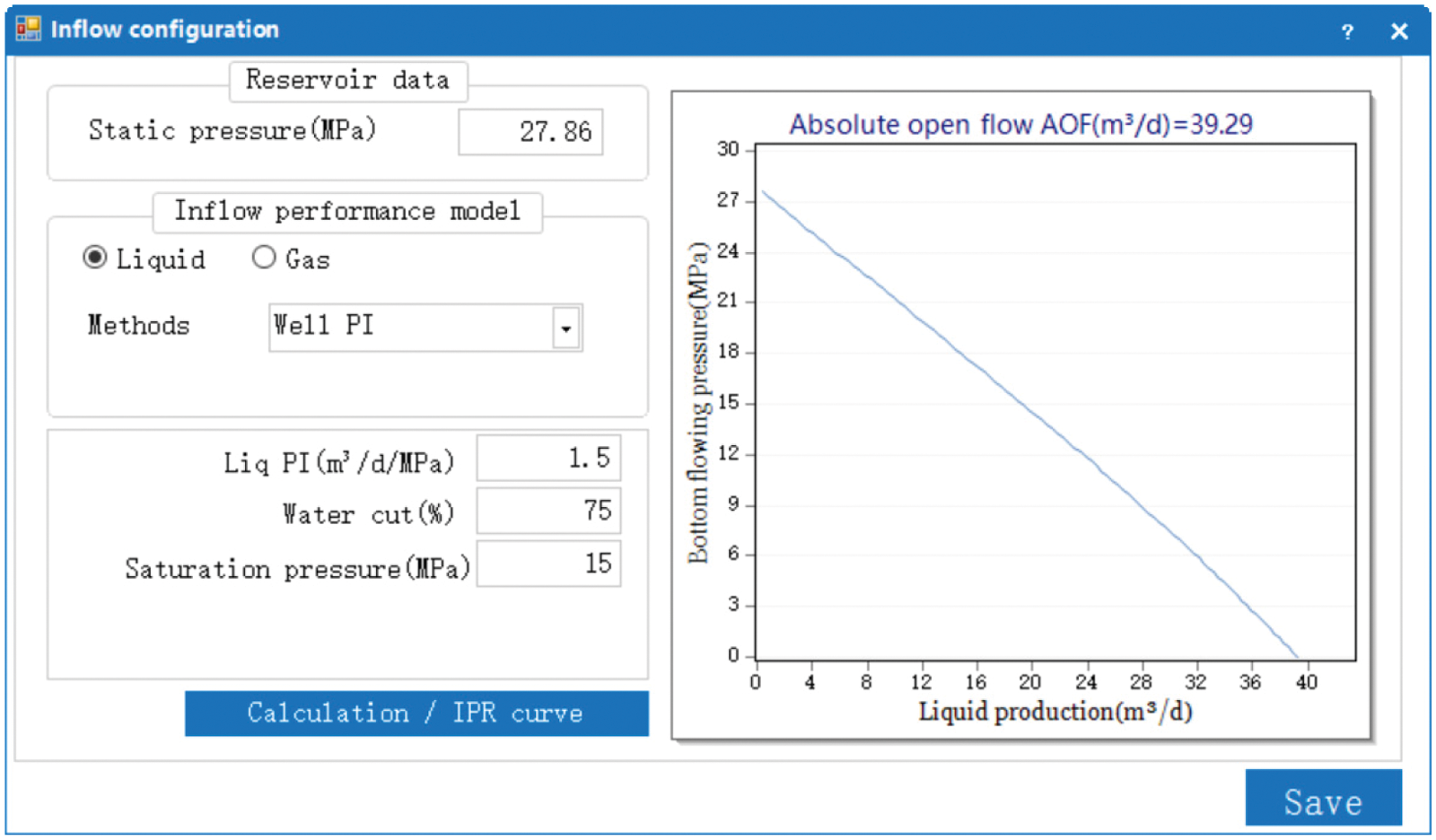Select the Water cut percentage field
The height and width of the screenshot is (840, 1436).
(x=548, y=511)
